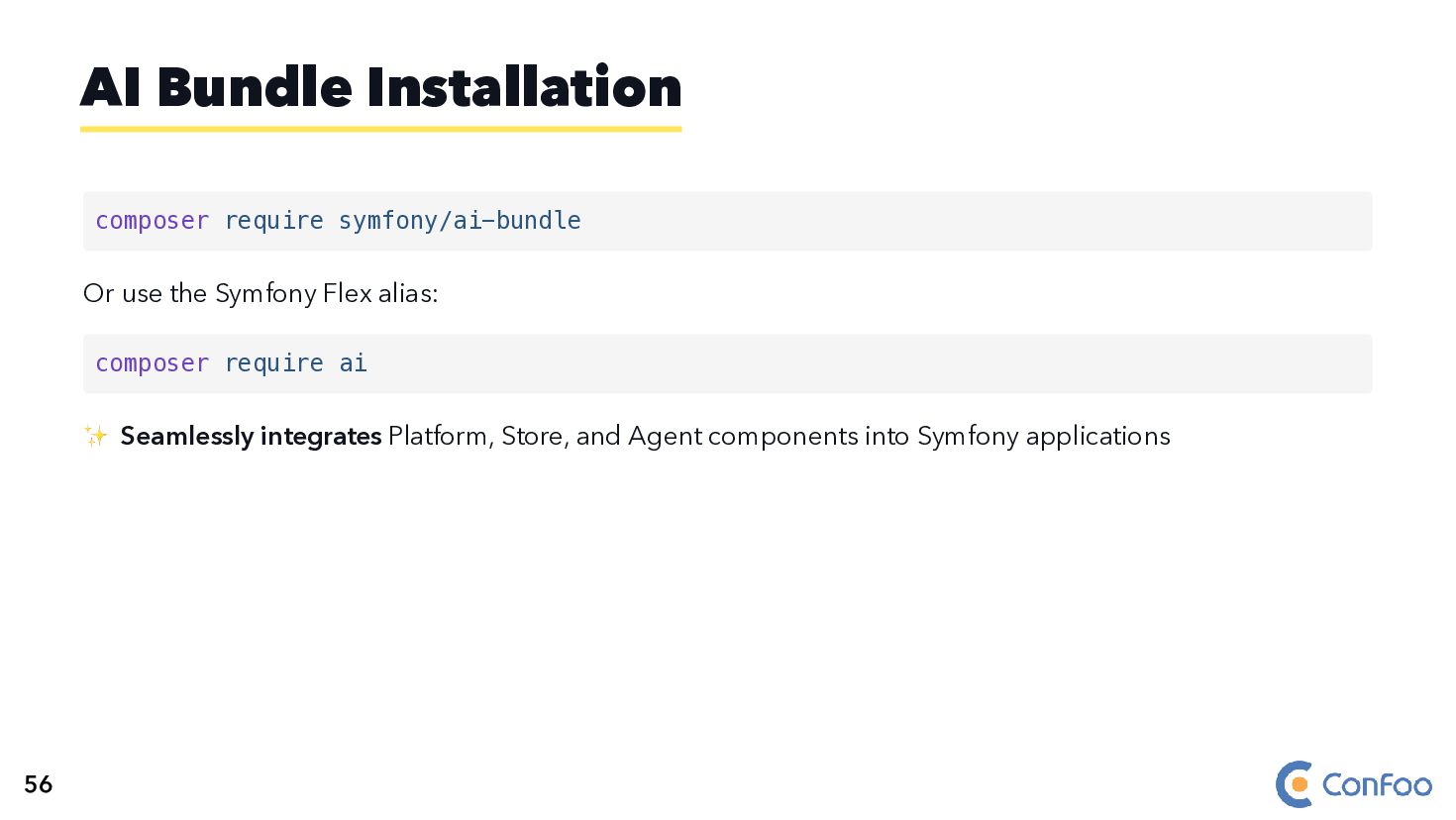The height and width of the screenshot is (820, 1456).
Task: Click the "ai" alias in second command
Action: point(353,363)
